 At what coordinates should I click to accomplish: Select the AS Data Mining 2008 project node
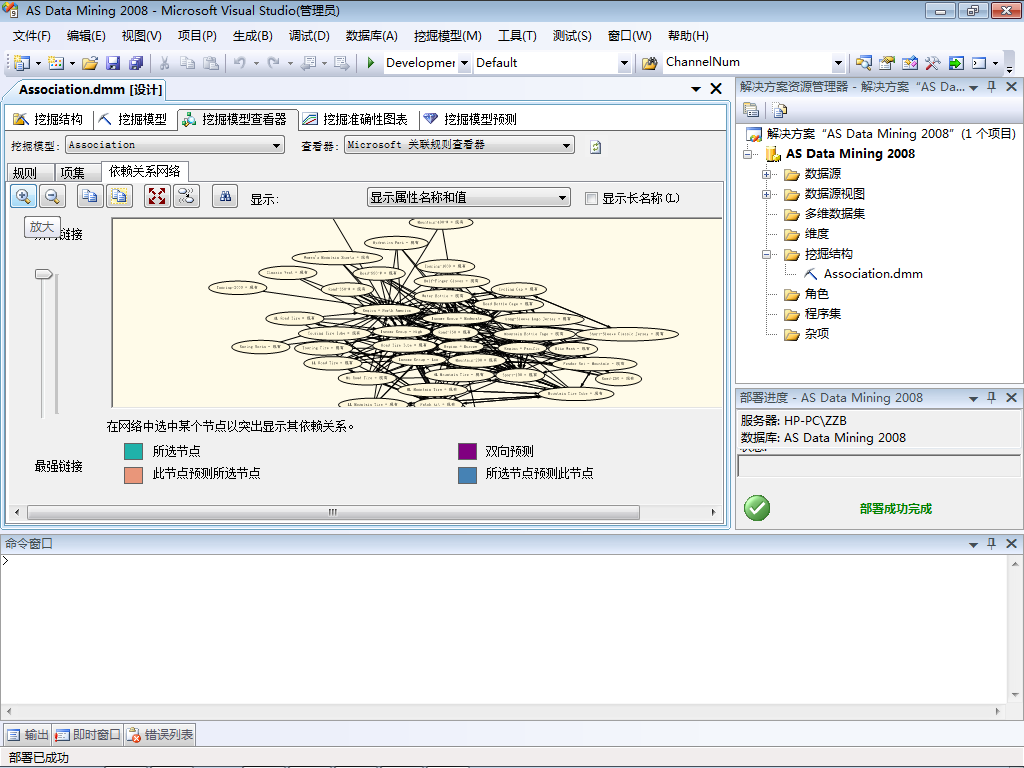coord(850,154)
